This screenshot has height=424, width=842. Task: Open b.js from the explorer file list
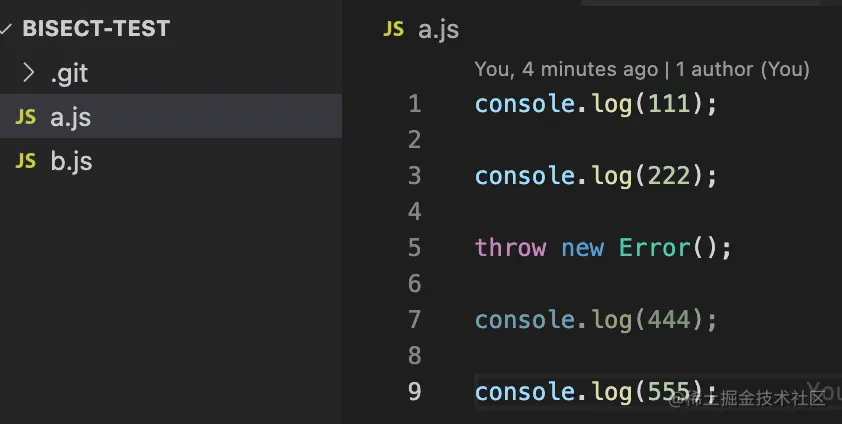[x=72, y=161]
